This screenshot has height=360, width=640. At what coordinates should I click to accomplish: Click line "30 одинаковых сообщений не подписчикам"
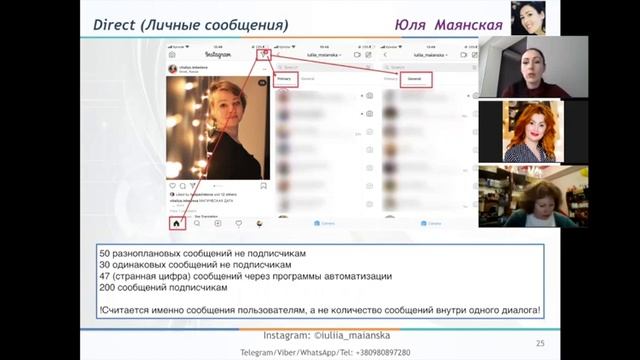195,265
